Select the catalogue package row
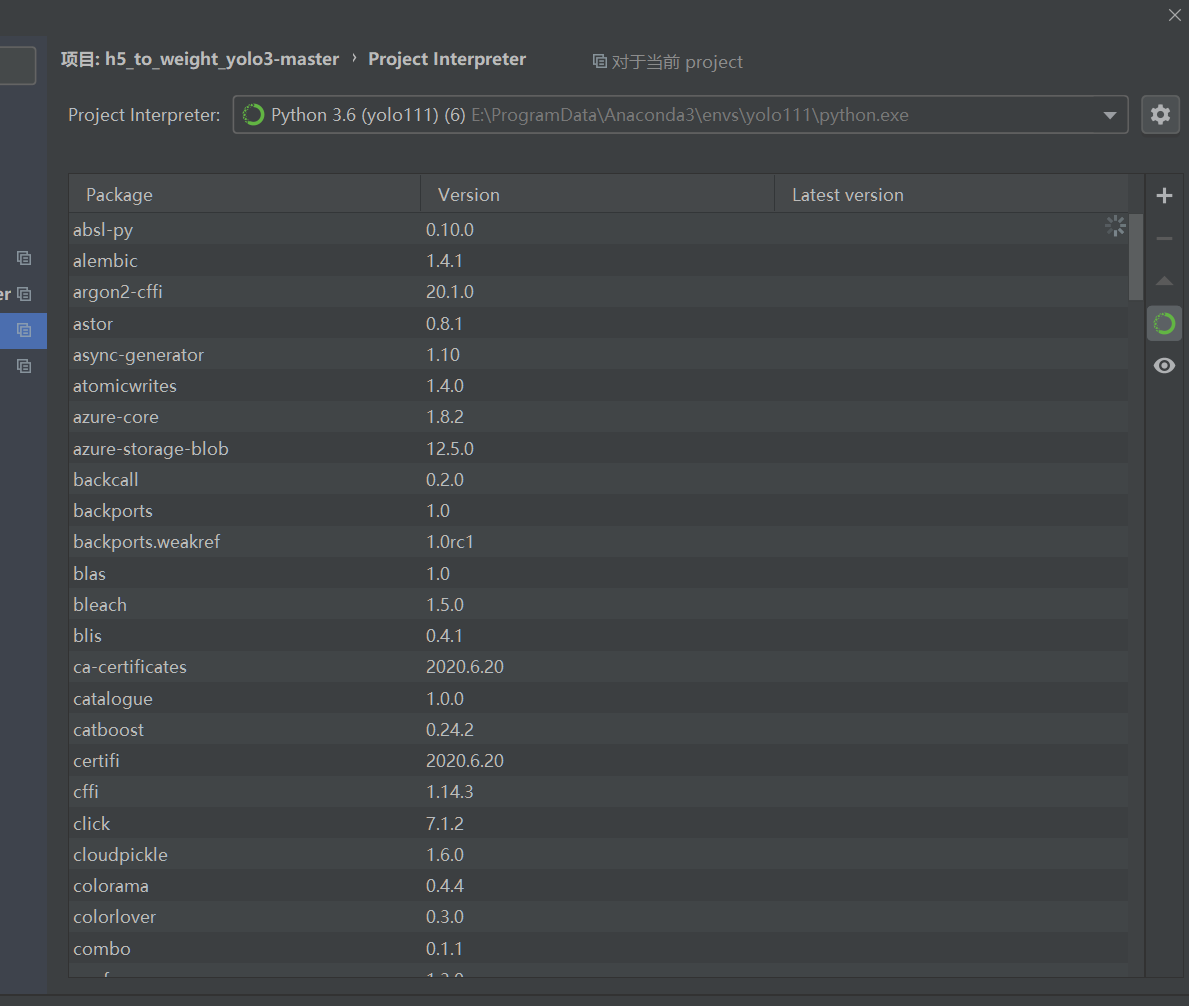Viewport: 1189px width, 1006px height. pyautogui.click(x=598, y=699)
